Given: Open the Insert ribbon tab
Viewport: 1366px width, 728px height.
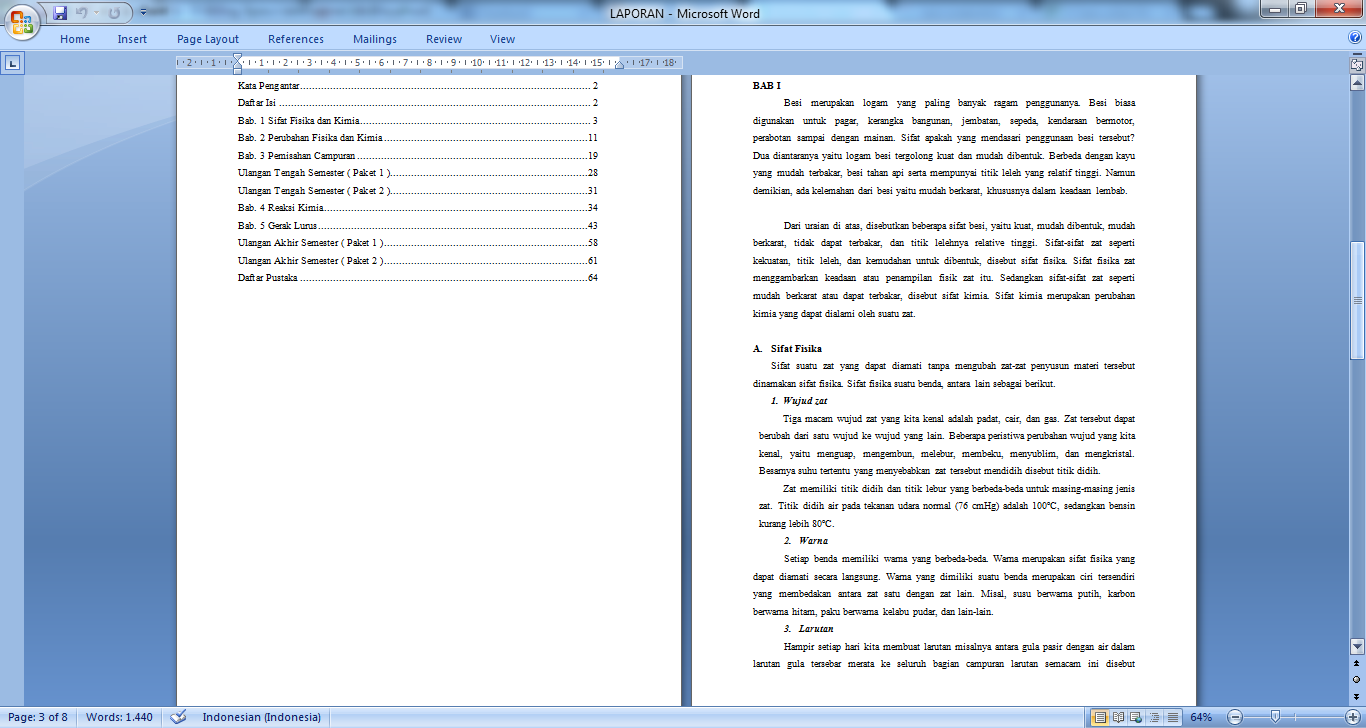Looking at the screenshot, I should point(132,39).
